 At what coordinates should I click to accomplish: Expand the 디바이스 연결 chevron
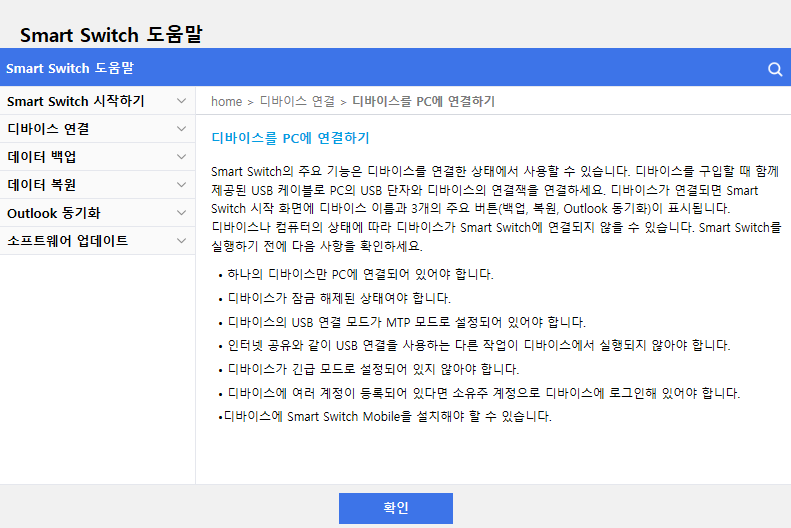[182, 129]
